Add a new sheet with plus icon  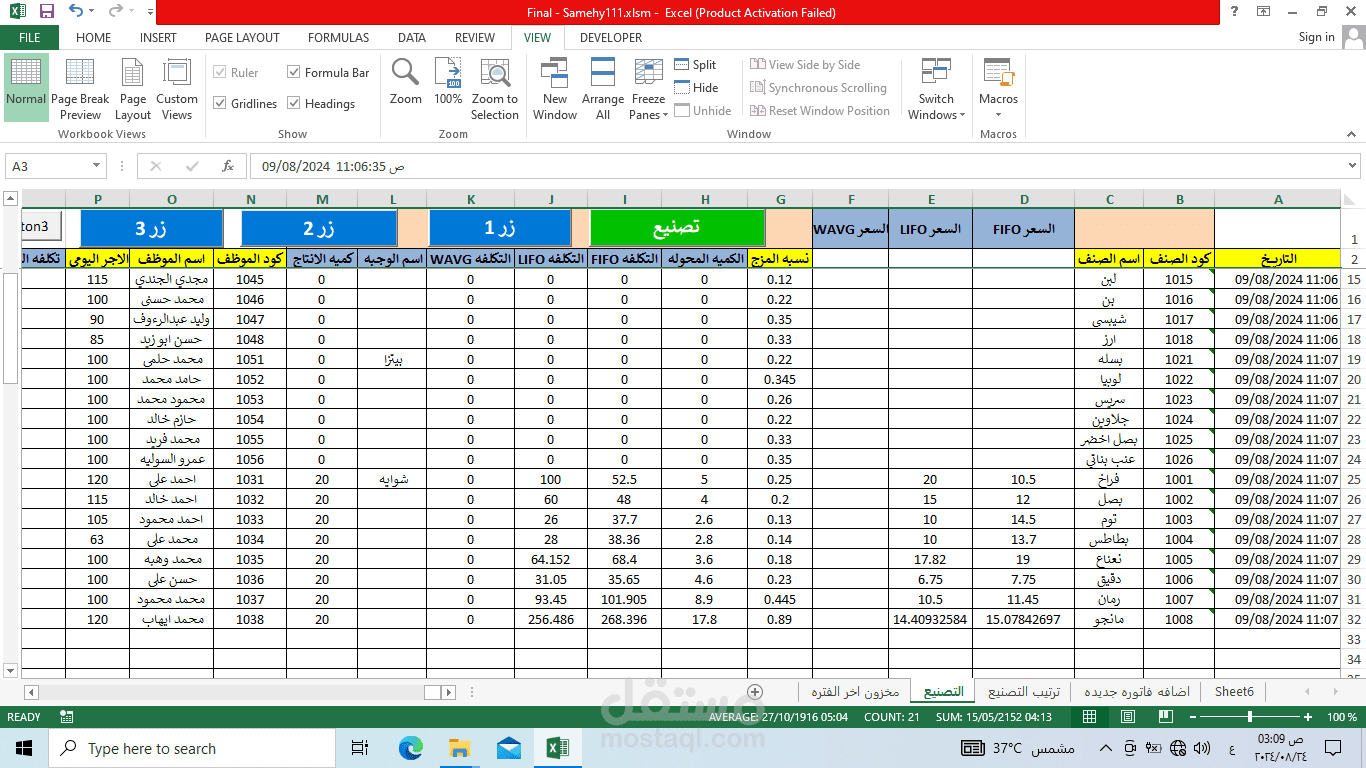755,692
